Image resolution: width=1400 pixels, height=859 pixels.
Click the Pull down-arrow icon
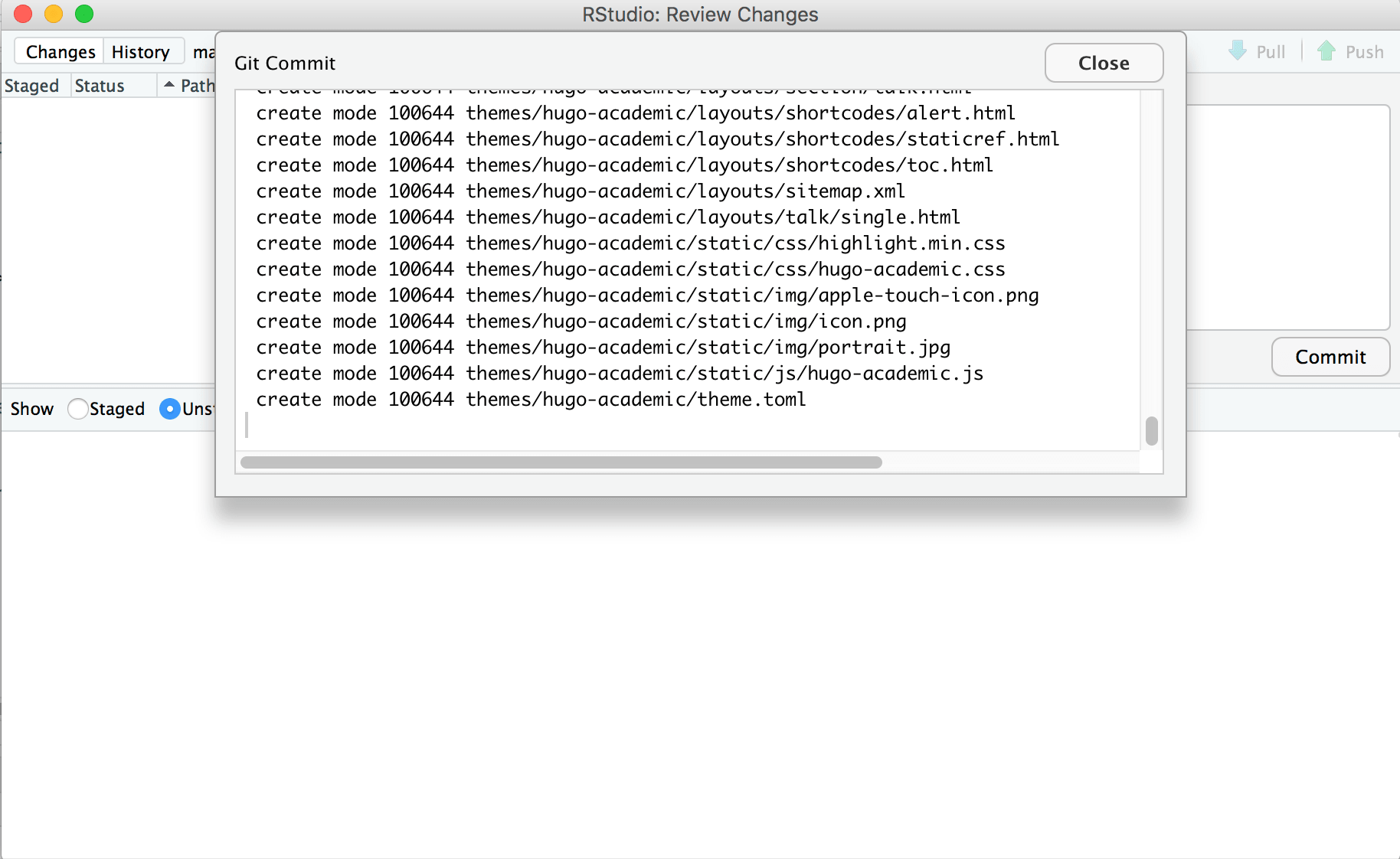[x=1238, y=51]
